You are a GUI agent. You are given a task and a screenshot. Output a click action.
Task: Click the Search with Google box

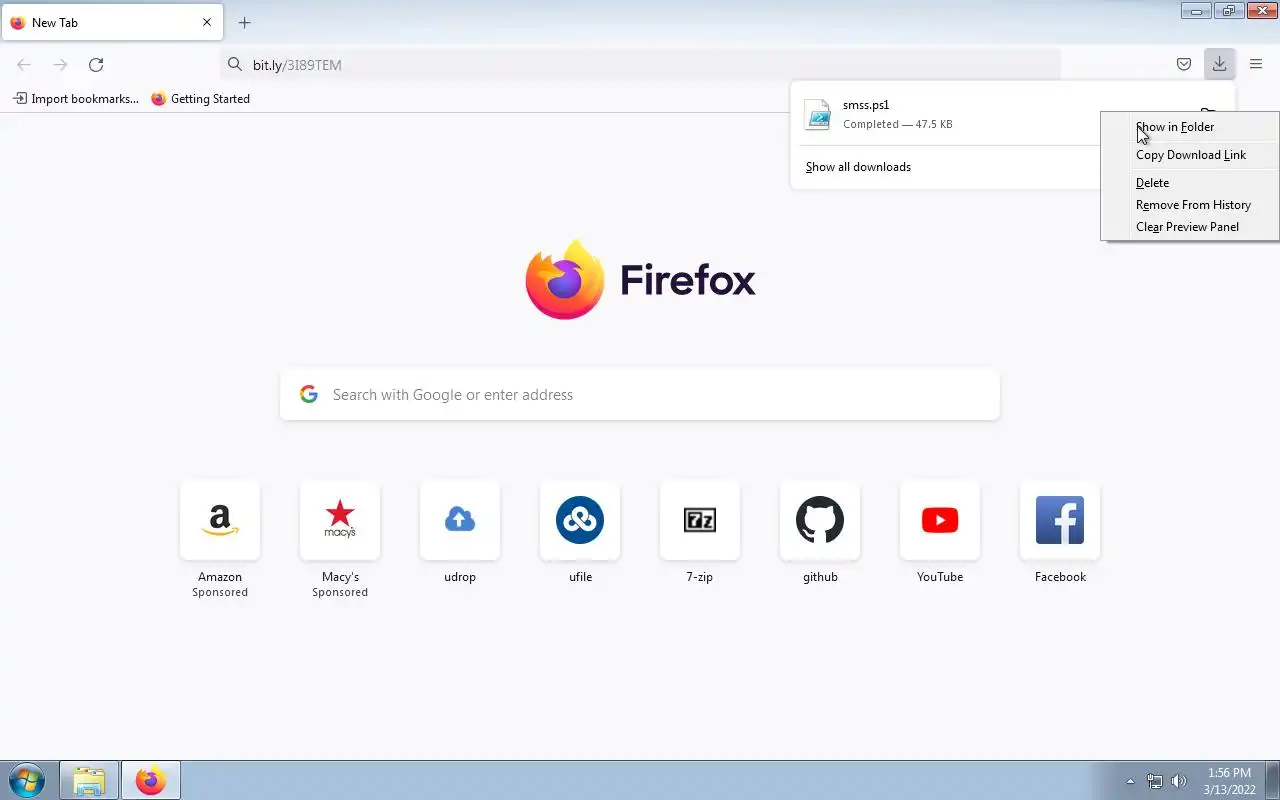(x=640, y=395)
